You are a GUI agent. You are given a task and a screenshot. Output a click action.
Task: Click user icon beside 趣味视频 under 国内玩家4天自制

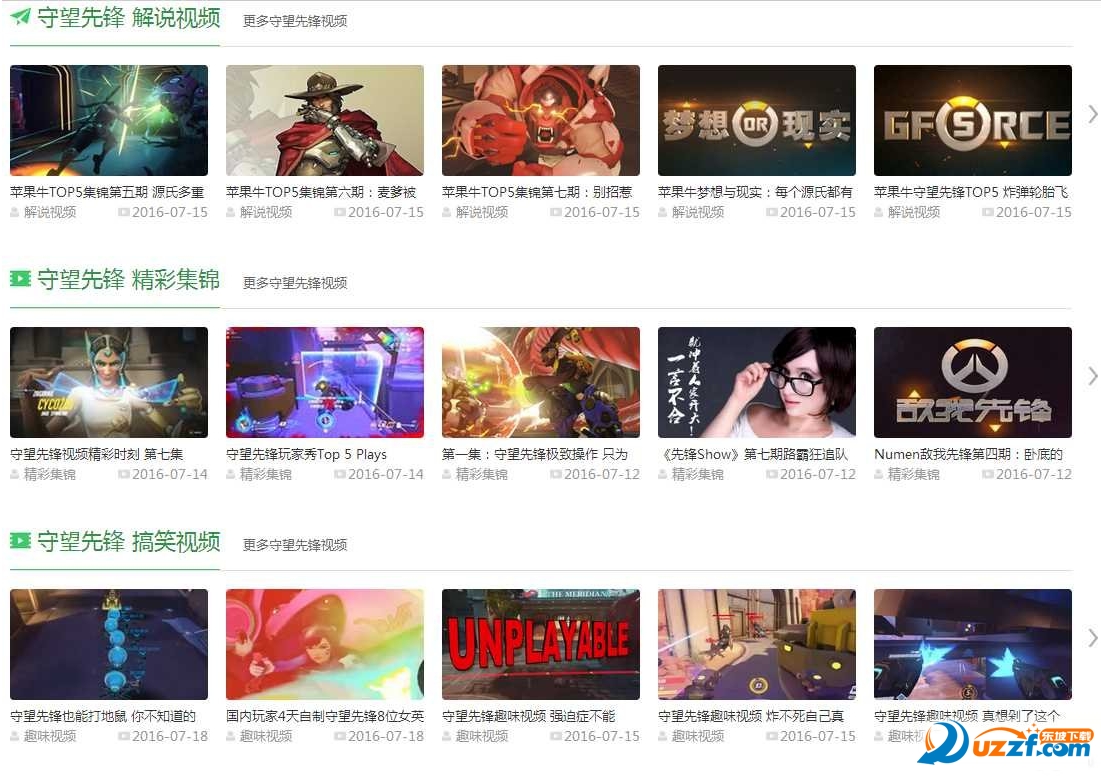point(231,736)
